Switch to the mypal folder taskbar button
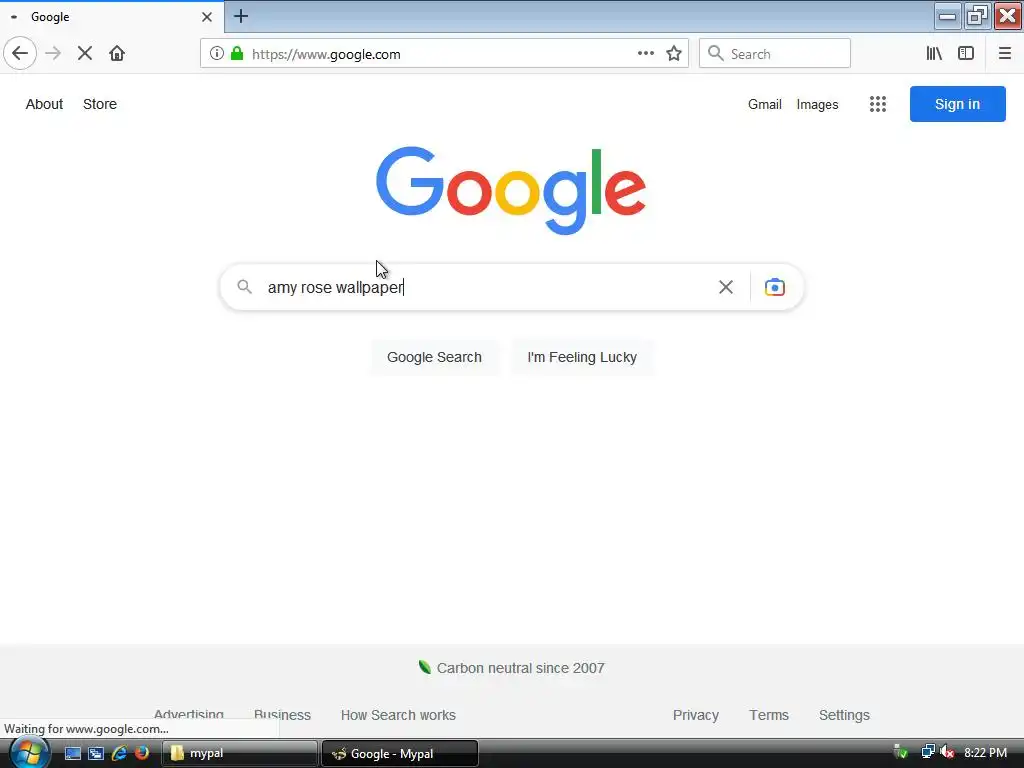Screen dimensions: 1024x768 click(x=240, y=753)
